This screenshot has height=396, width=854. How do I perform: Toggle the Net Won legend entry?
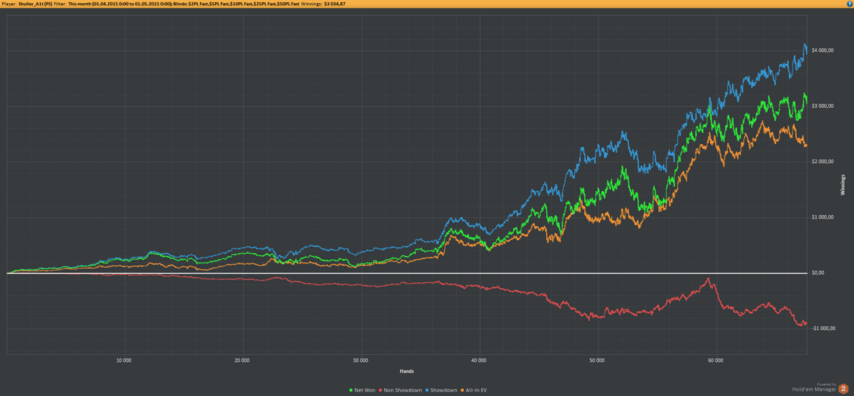click(362, 389)
